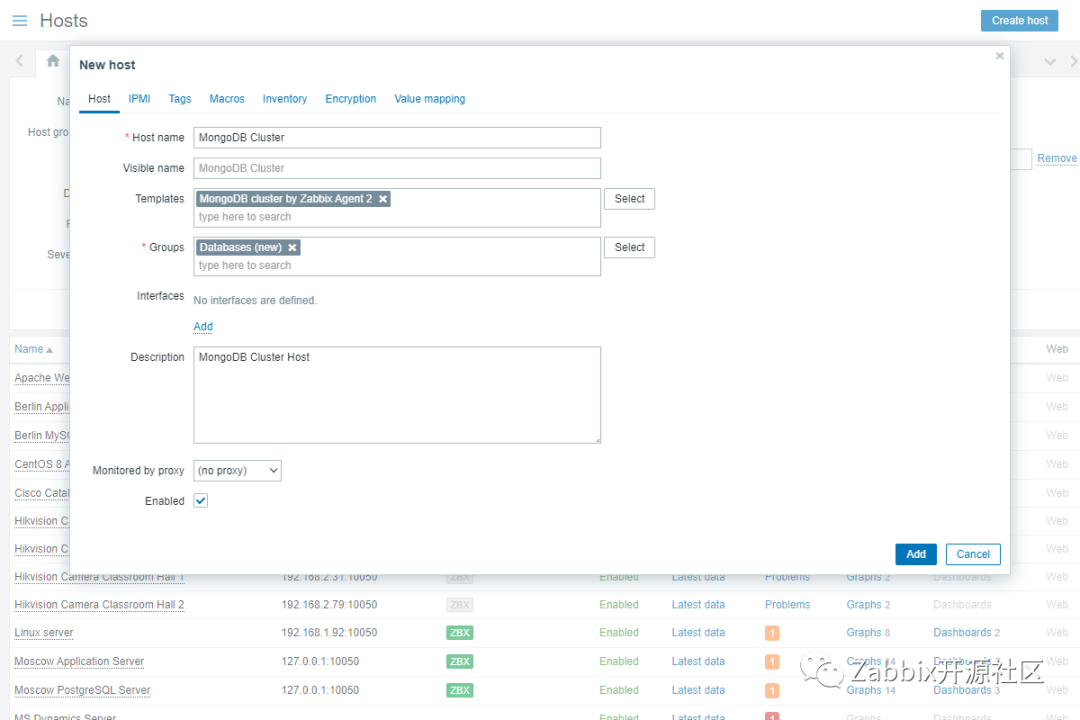1080x720 pixels.
Task: Go to the Value mapping tab
Action: pyautogui.click(x=429, y=99)
